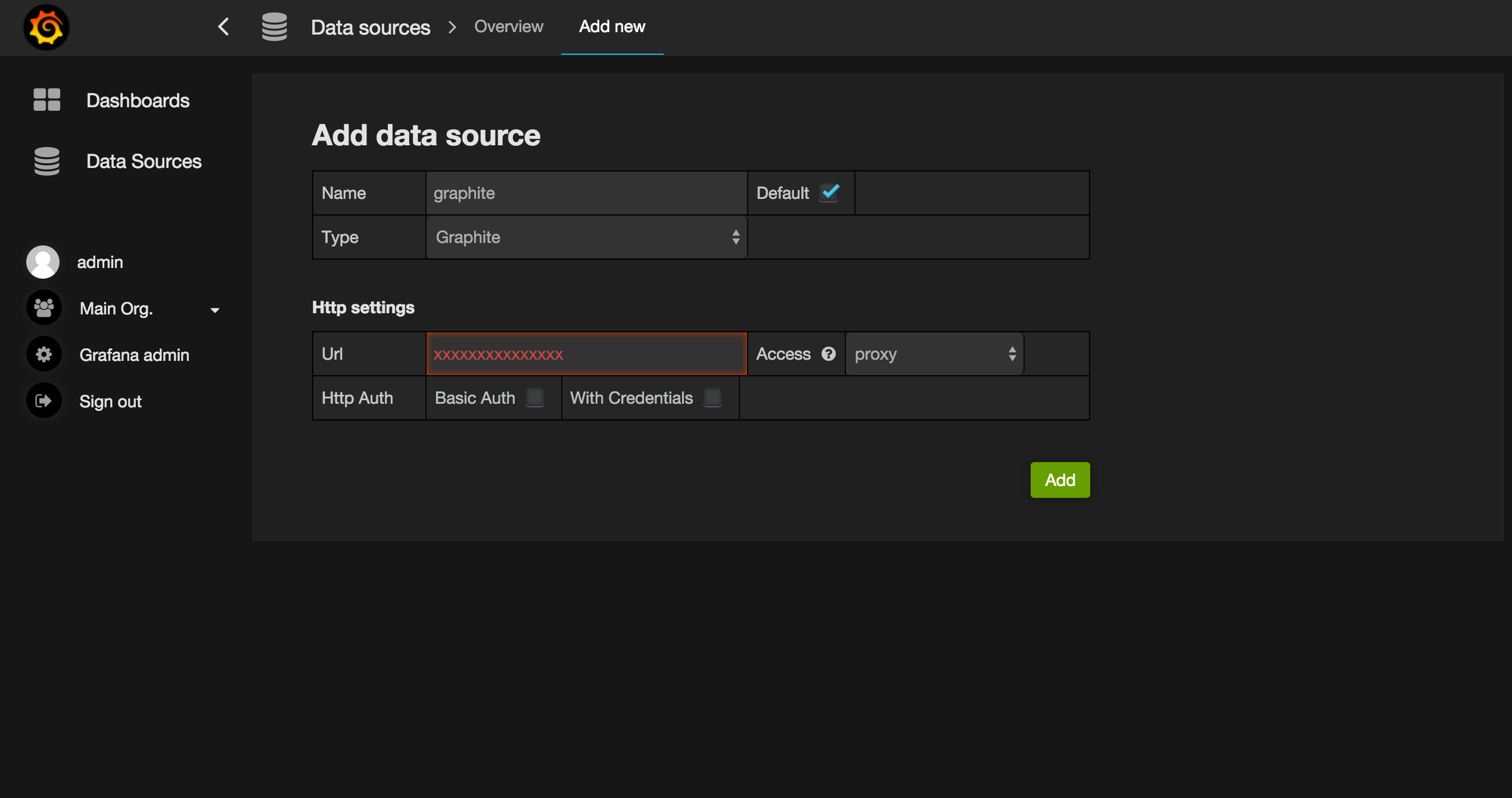The height and width of the screenshot is (798, 1512).
Task: Open the Type dropdown showing Graphite
Action: 587,237
